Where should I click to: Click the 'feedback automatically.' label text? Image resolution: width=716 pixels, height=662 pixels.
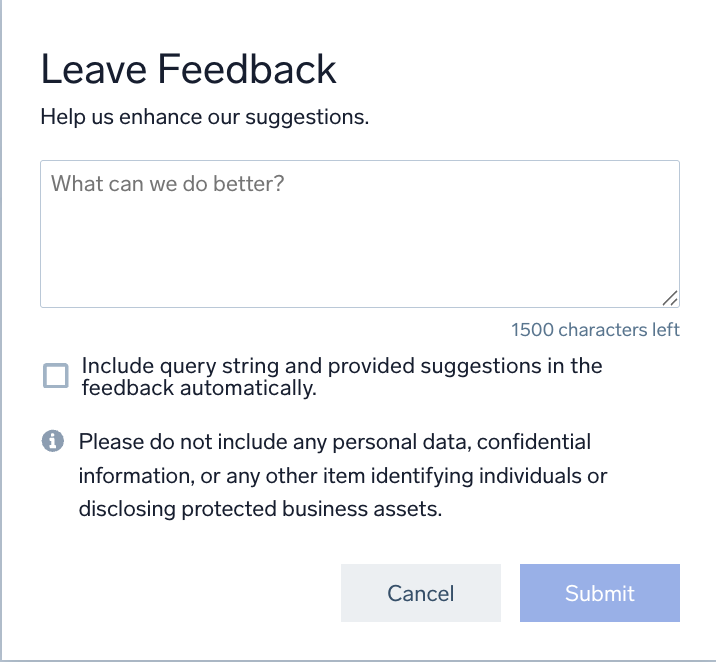[199, 389]
